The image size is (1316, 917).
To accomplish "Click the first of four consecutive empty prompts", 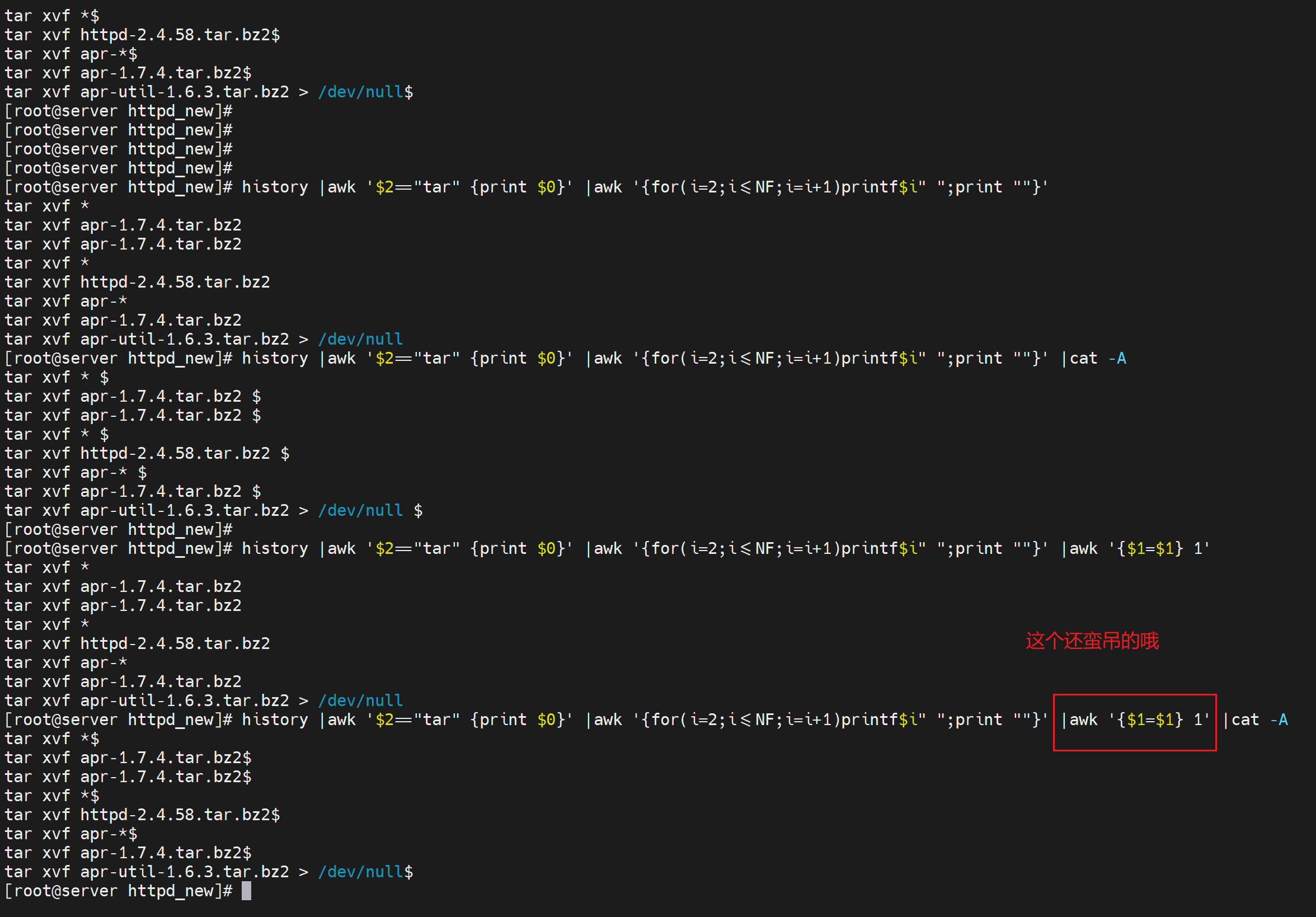I will point(118,111).
